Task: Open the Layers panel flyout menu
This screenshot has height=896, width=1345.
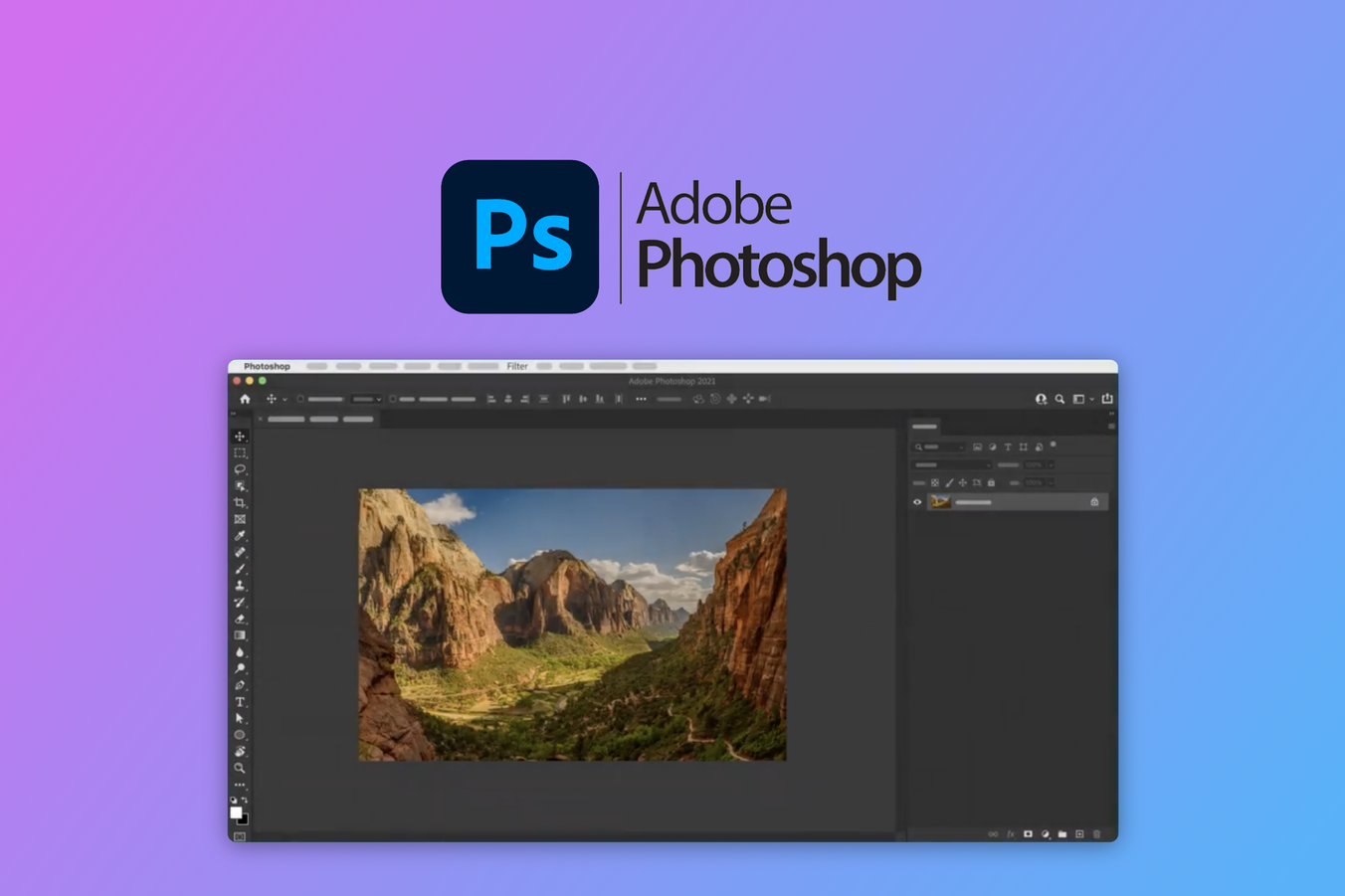Action: (1111, 427)
